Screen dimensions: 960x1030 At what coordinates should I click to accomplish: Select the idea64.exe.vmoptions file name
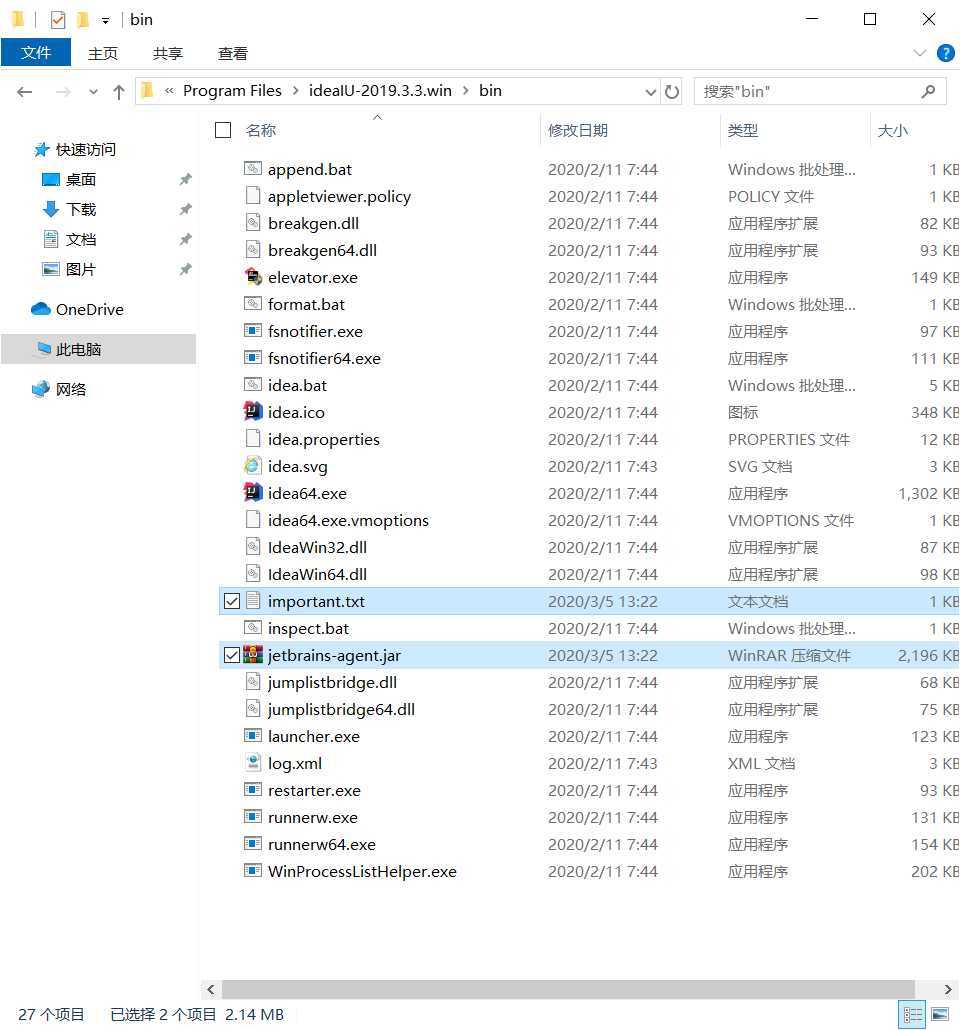tap(348, 520)
